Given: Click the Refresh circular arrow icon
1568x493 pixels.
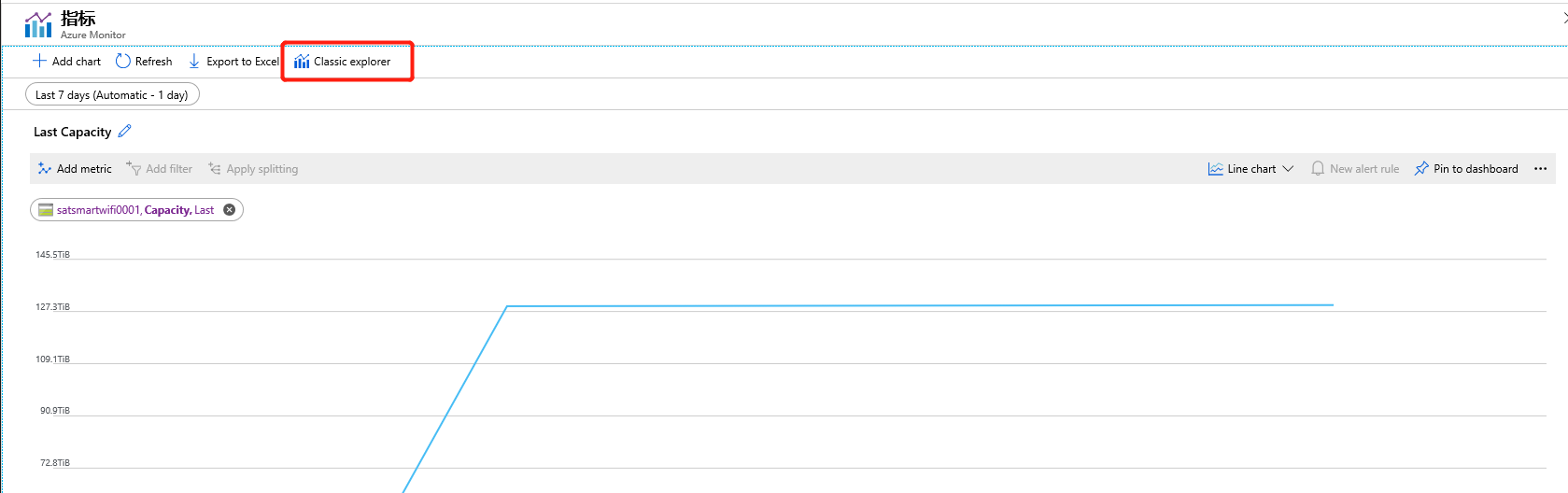Looking at the screenshot, I should point(122,62).
